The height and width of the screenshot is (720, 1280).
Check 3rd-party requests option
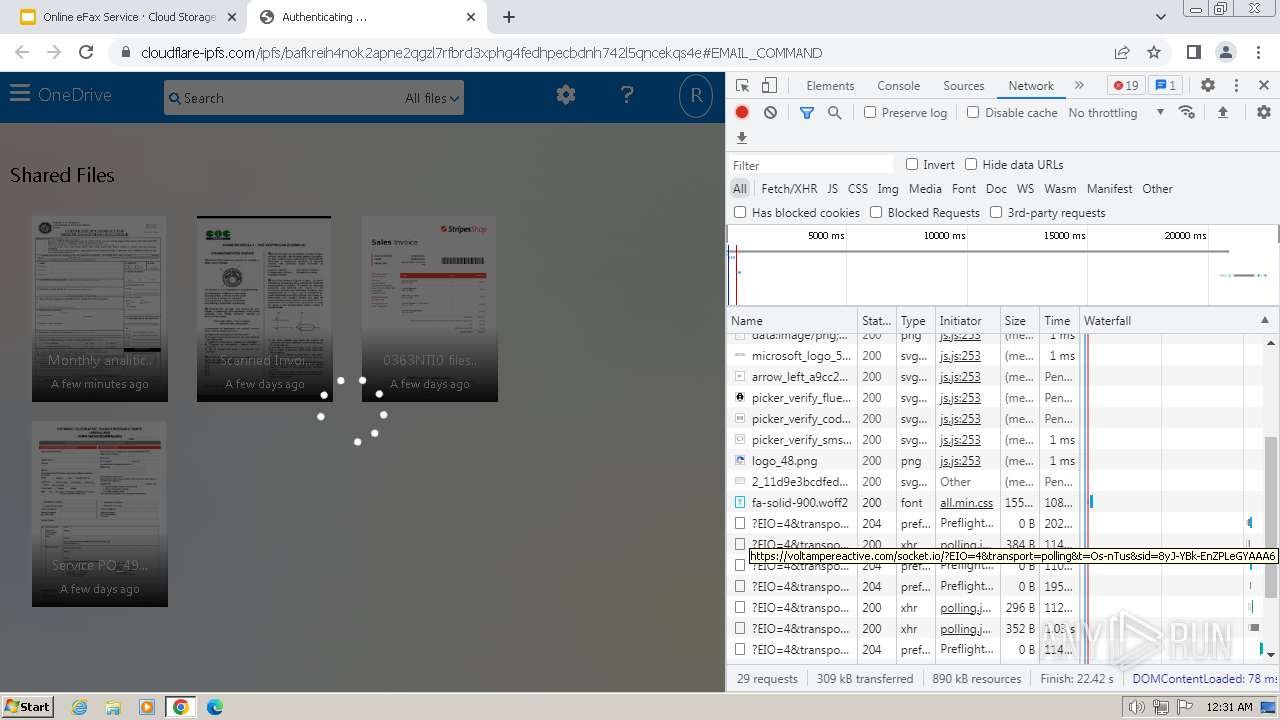(996, 212)
